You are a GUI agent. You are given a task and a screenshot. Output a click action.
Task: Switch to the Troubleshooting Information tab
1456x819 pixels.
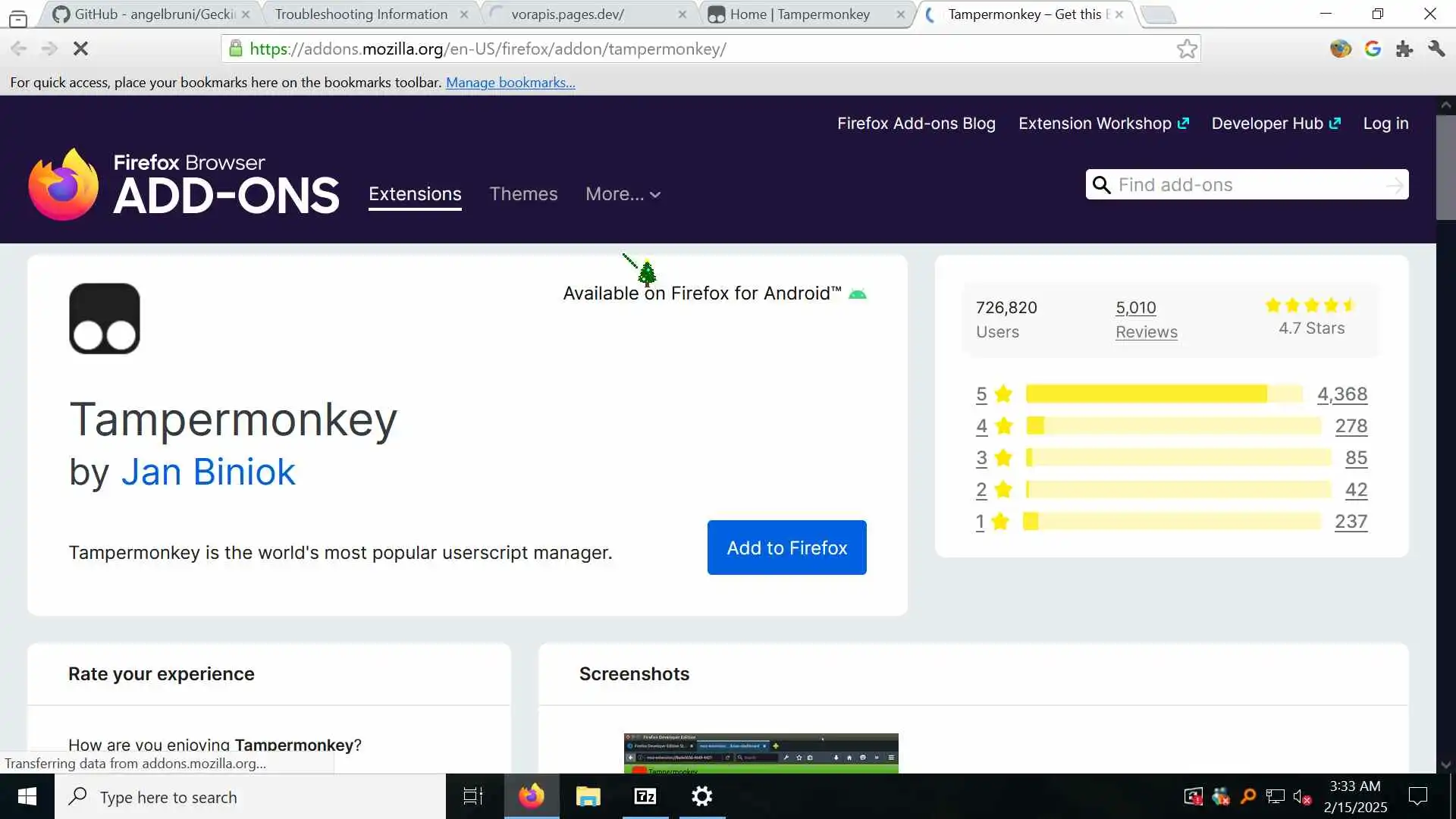361,14
